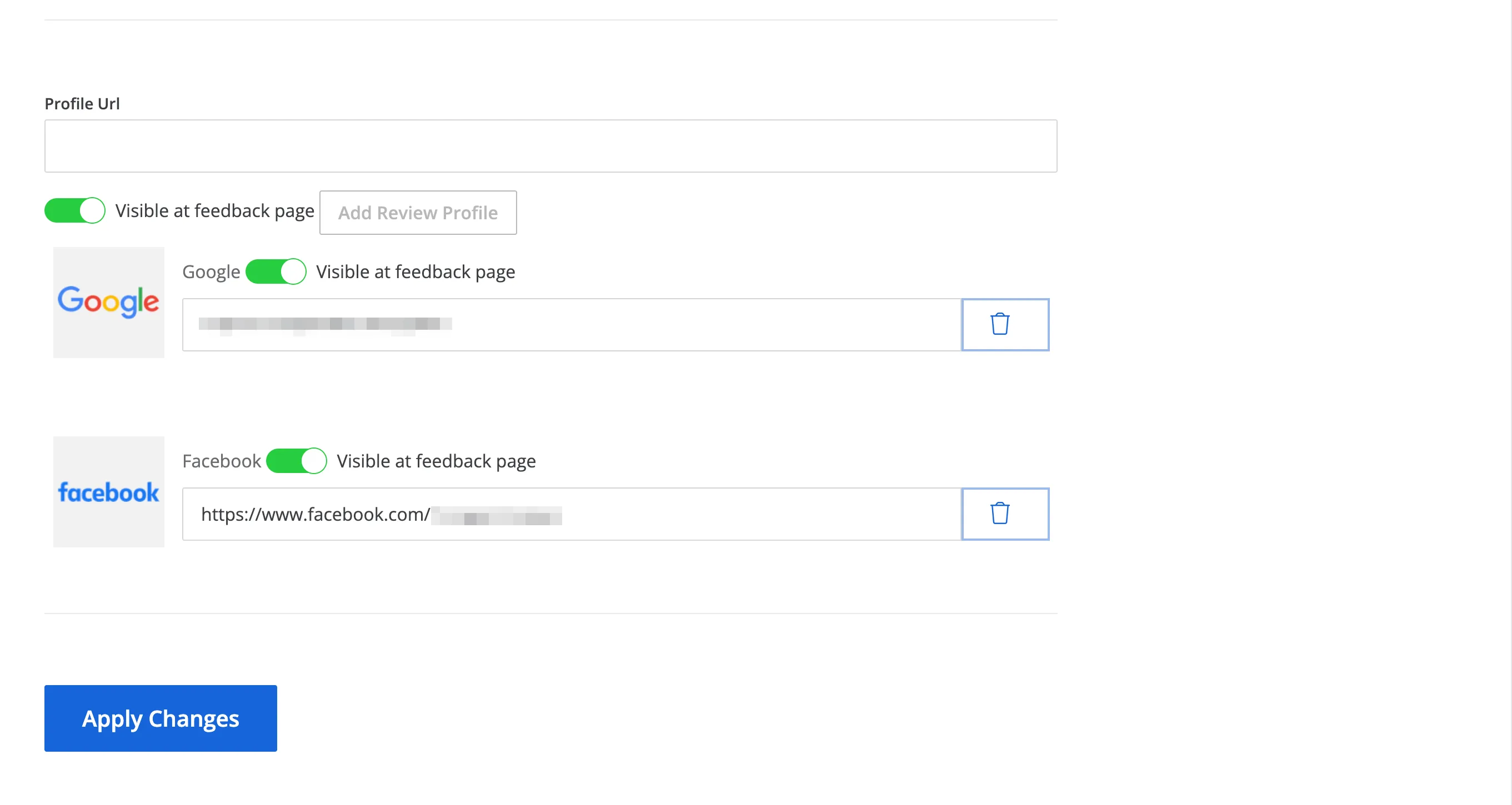Toggle the visibility switch beside Add Review Profile
This screenshot has width=1512, height=805.
(75, 210)
